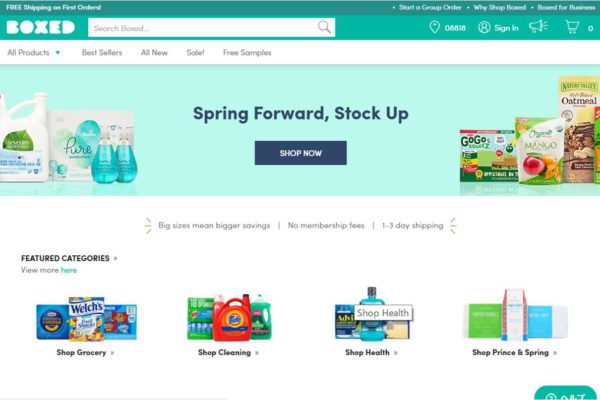
Task: Click the SHOP NOW button
Action: 301,153
